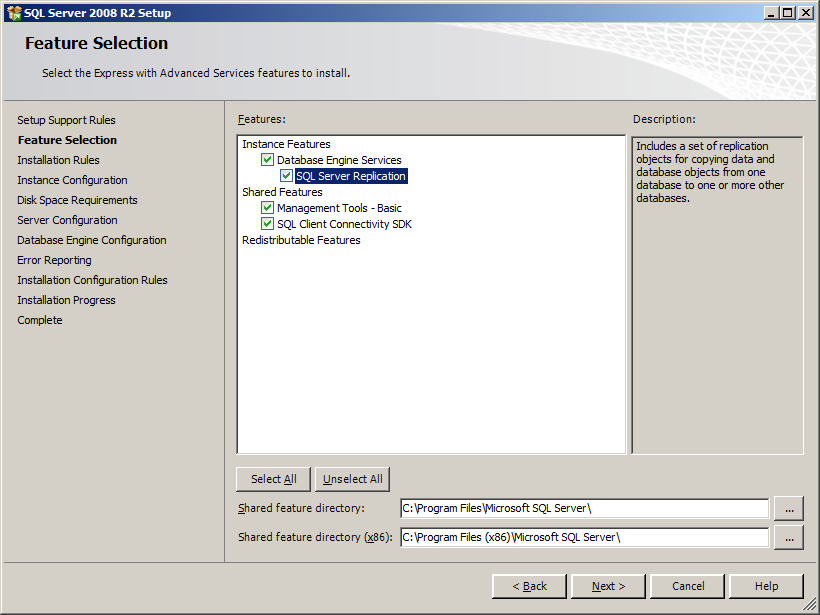Browse for the shared feature directory
This screenshot has width=820, height=615.
click(789, 508)
